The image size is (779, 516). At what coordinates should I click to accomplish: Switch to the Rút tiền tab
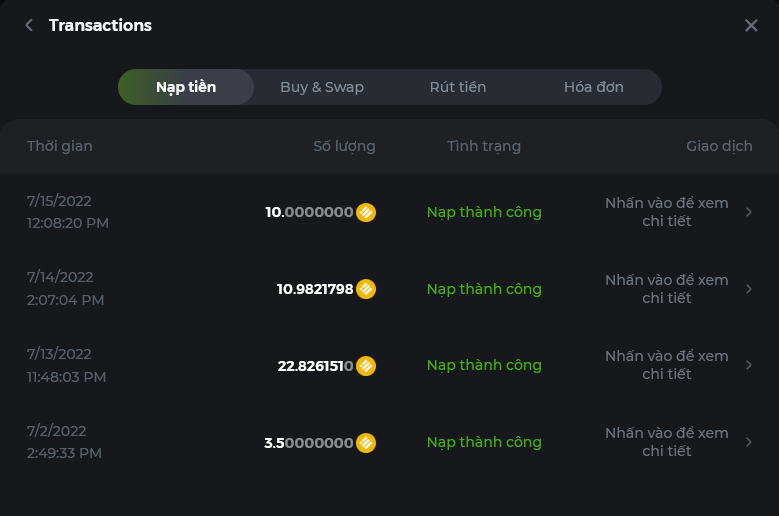(x=458, y=87)
